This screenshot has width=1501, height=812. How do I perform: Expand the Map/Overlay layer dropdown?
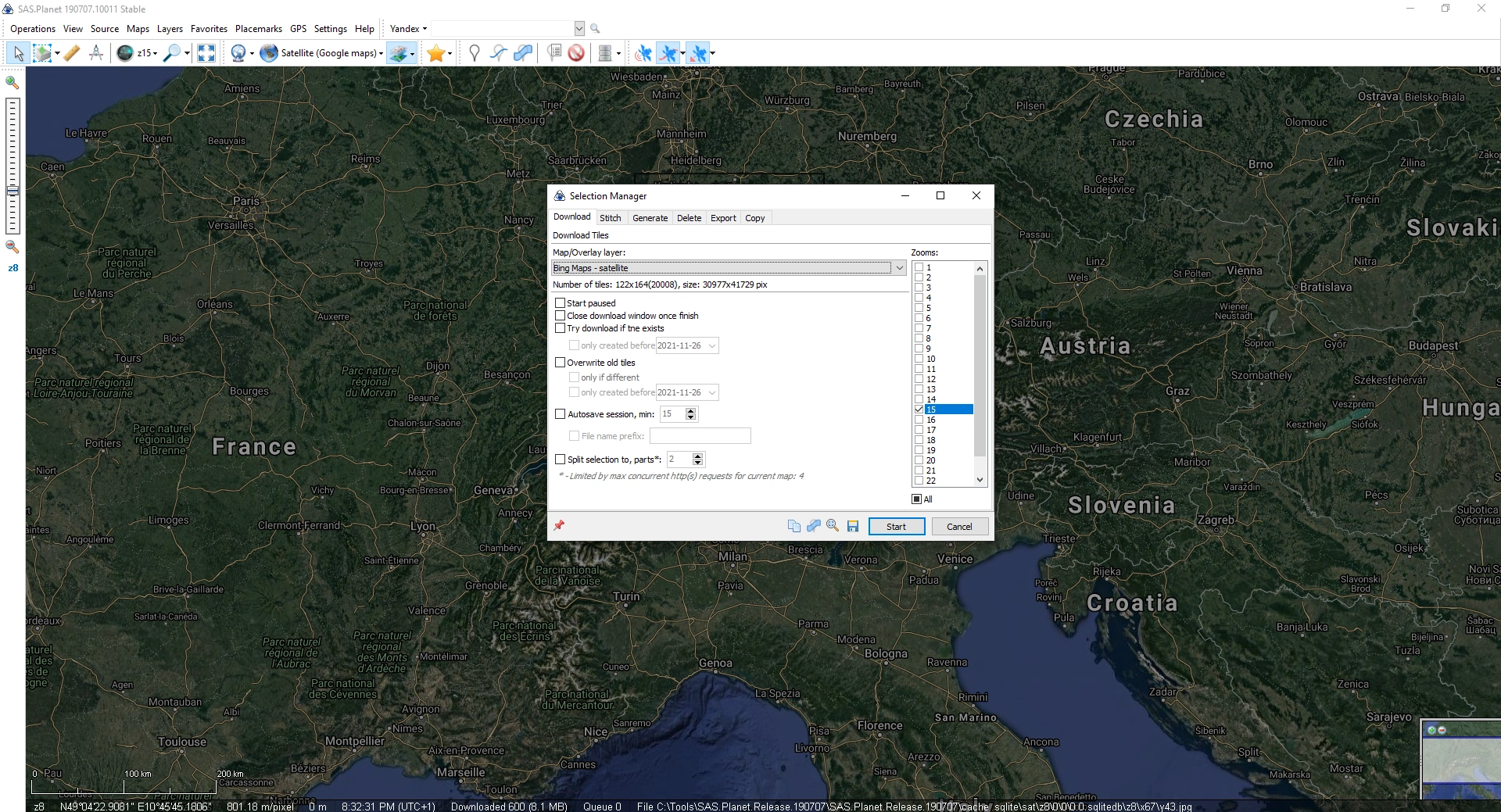tap(899, 268)
